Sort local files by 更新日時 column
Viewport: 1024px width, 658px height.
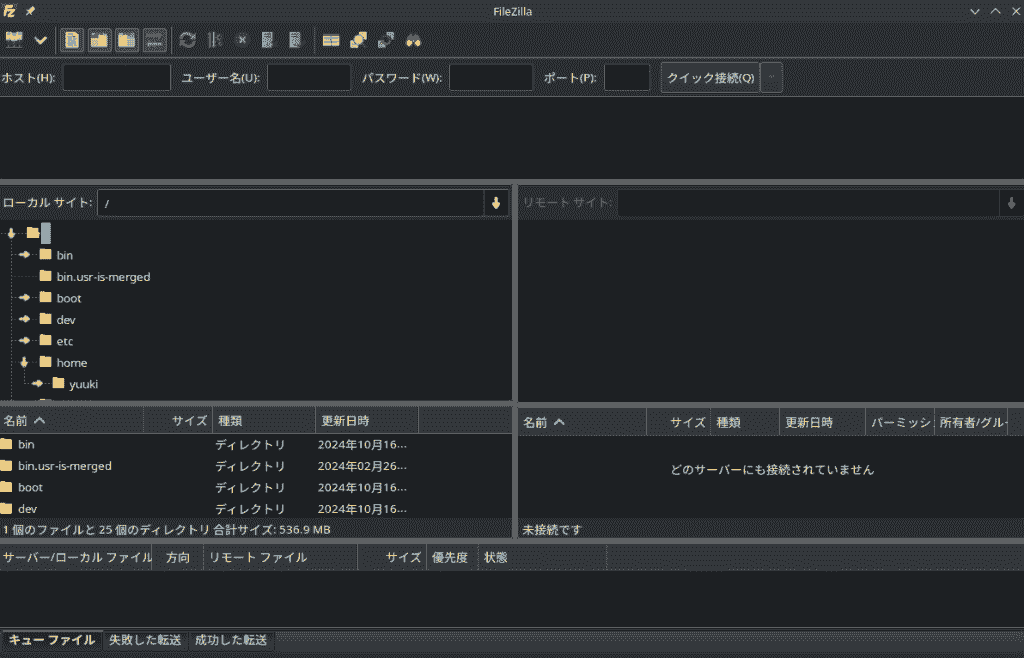367,421
